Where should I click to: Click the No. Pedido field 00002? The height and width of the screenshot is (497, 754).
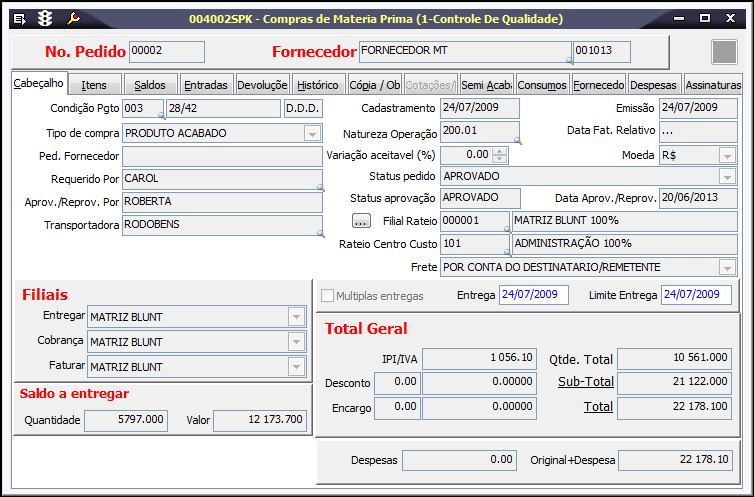click(x=167, y=51)
